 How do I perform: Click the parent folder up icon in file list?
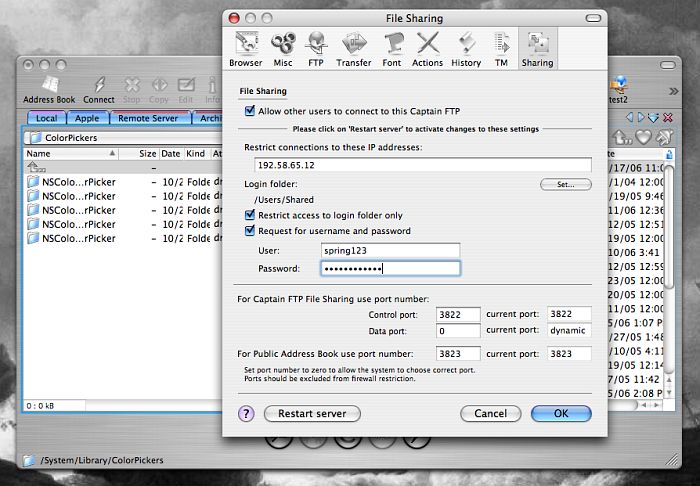tap(36, 168)
